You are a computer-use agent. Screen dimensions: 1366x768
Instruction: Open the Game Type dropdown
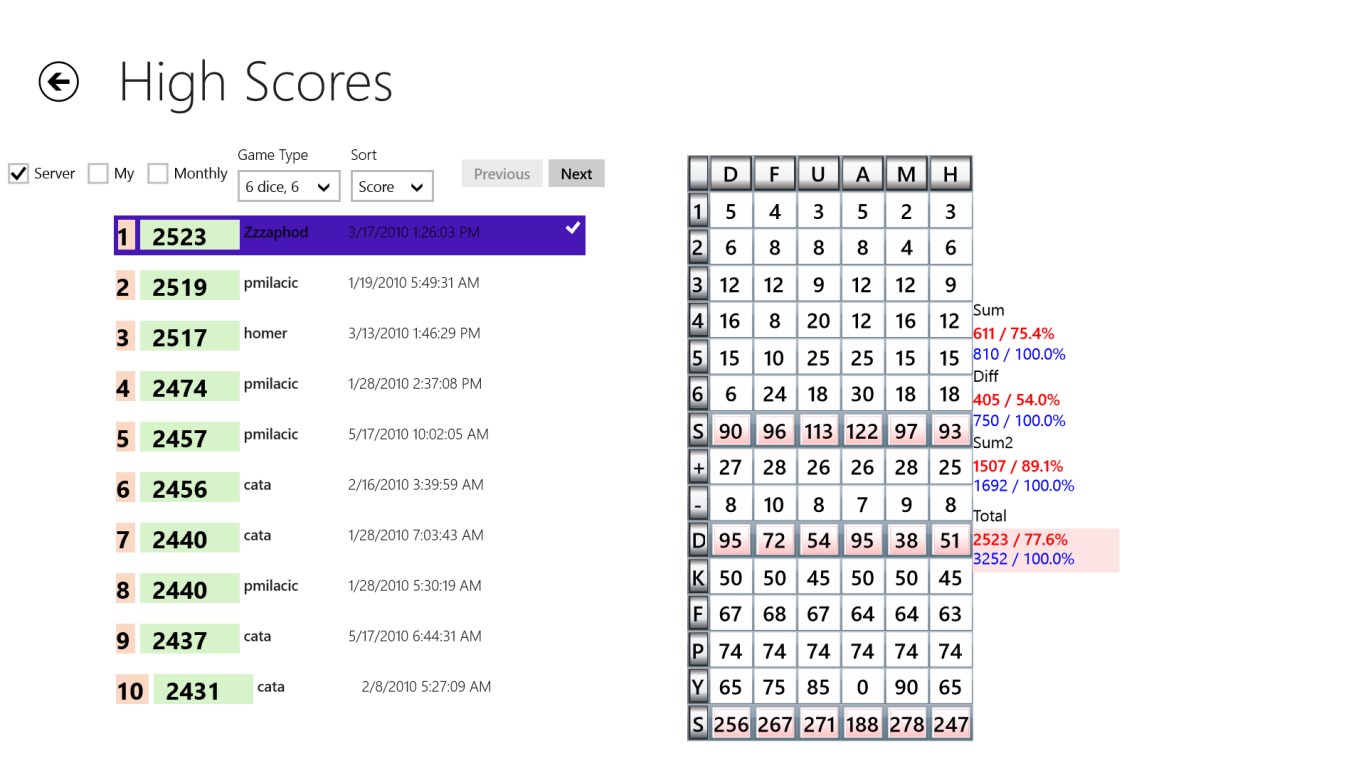(x=289, y=187)
